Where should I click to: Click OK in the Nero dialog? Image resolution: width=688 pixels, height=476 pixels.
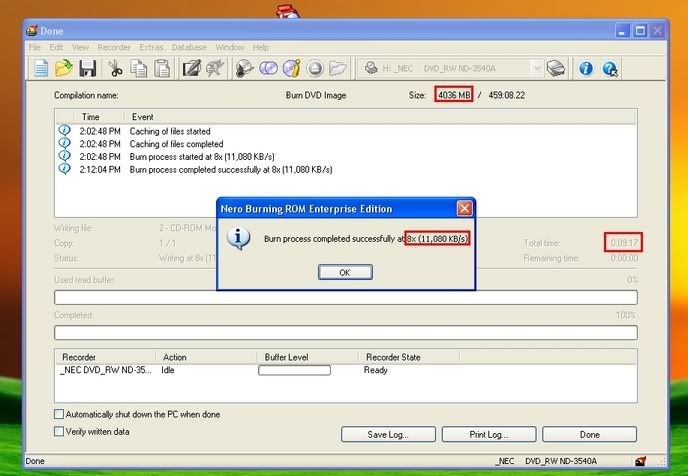(345, 272)
